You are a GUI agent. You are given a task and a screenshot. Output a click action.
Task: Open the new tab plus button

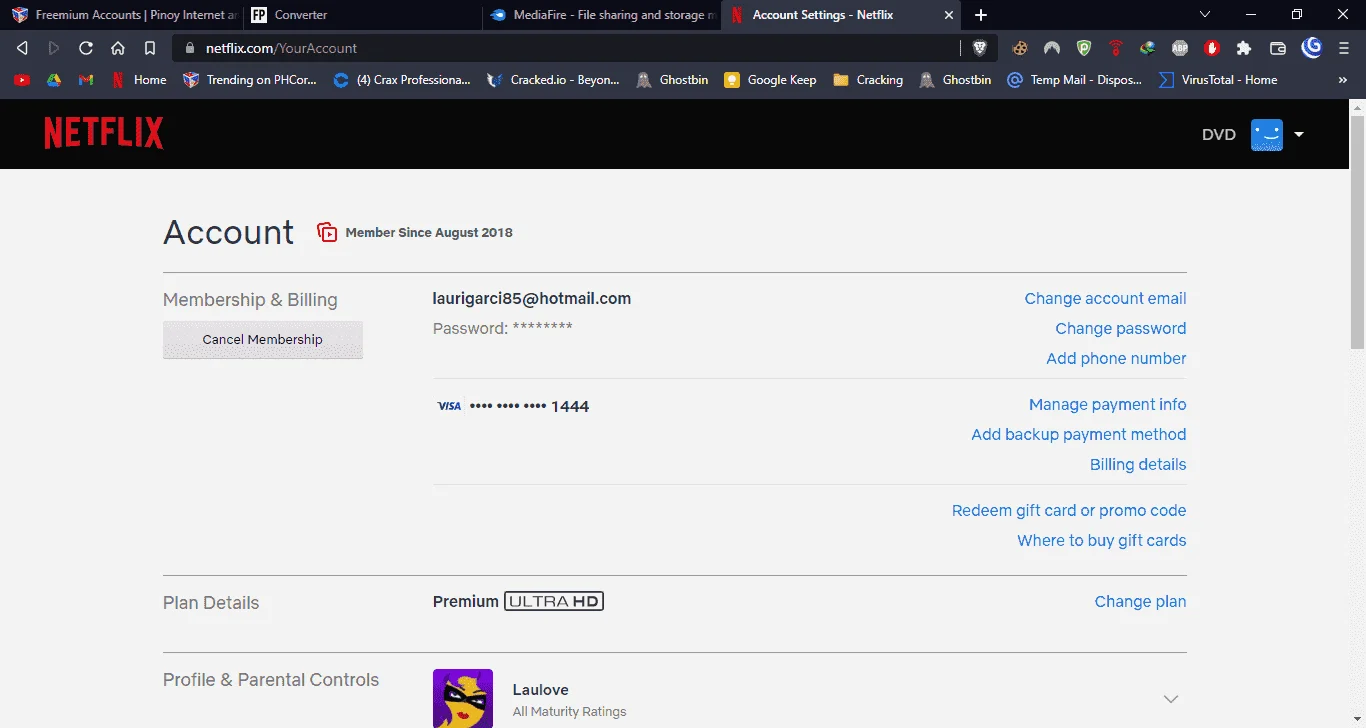pyautogui.click(x=981, y=15)
